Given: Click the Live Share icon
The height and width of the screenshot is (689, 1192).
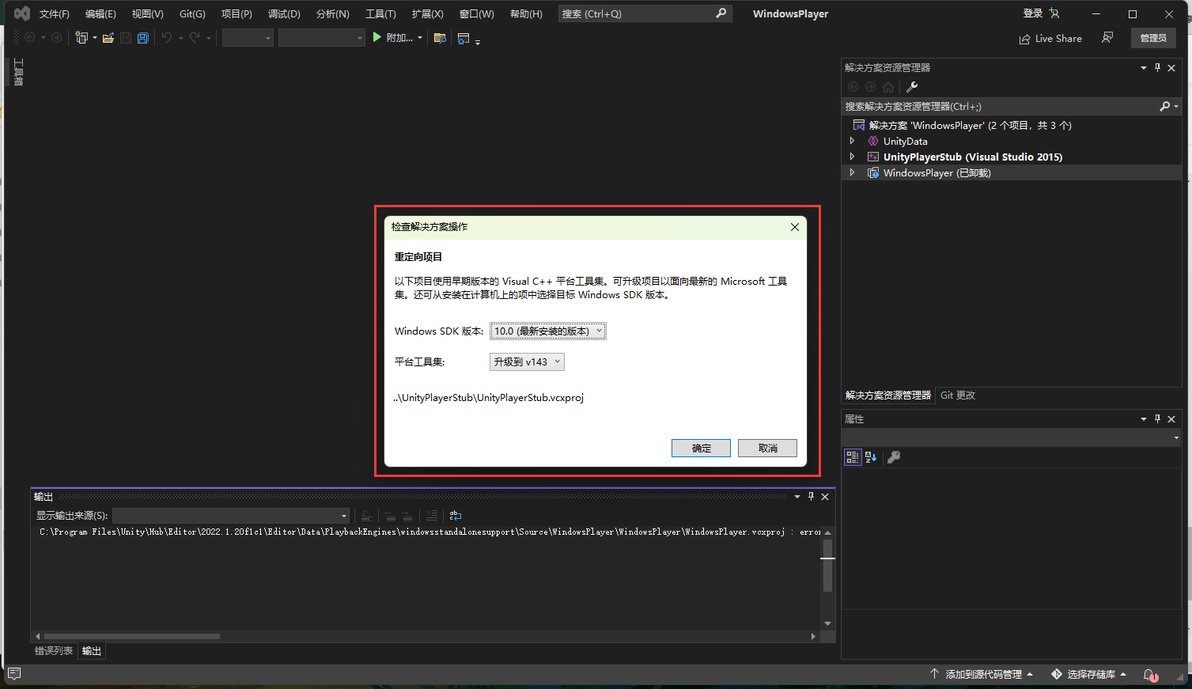Looking at the screenshot, I should 1025,39.
